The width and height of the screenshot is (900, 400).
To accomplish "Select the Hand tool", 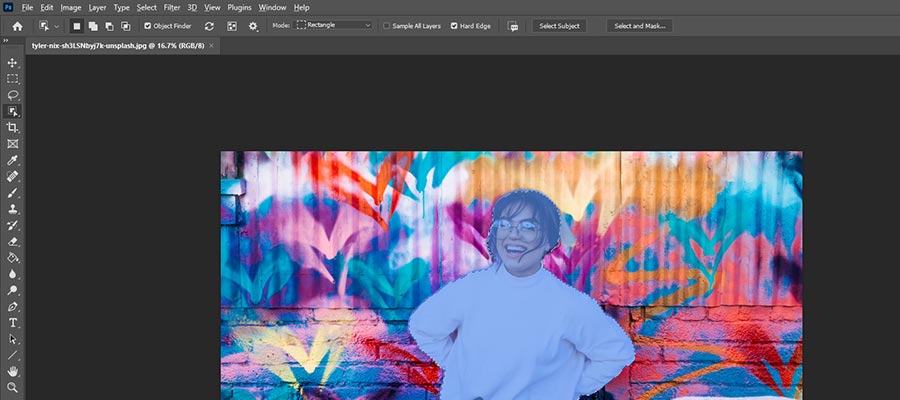I will 13,371.
